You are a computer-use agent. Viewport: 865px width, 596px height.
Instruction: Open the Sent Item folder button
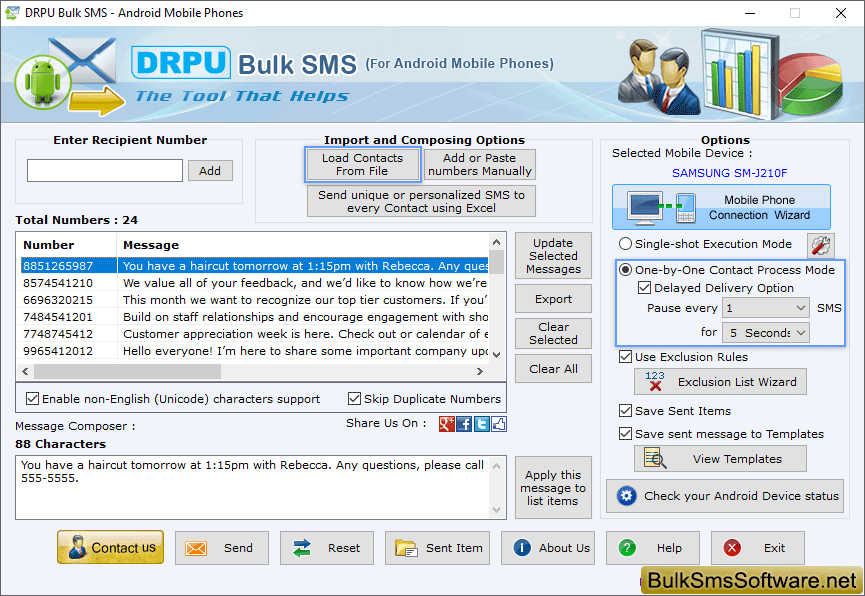coord(437,548)
